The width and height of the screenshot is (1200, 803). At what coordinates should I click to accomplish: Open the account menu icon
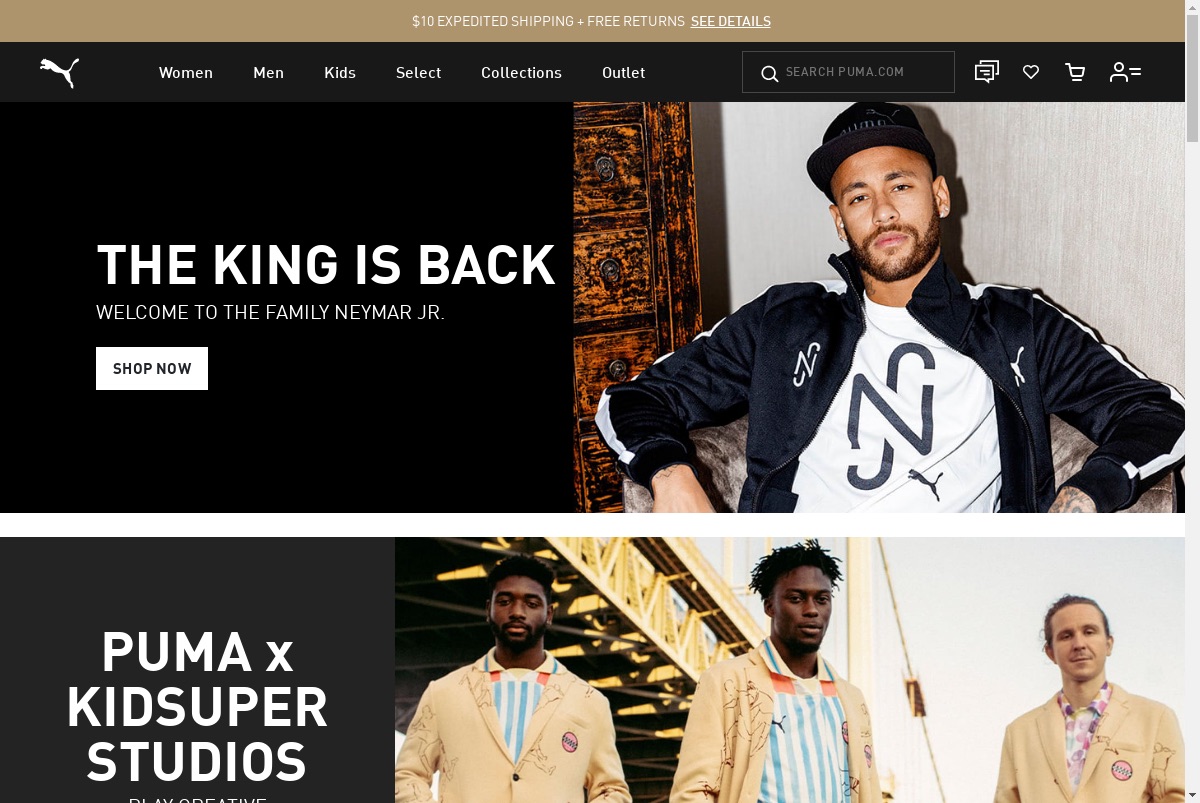point(1125,72)
